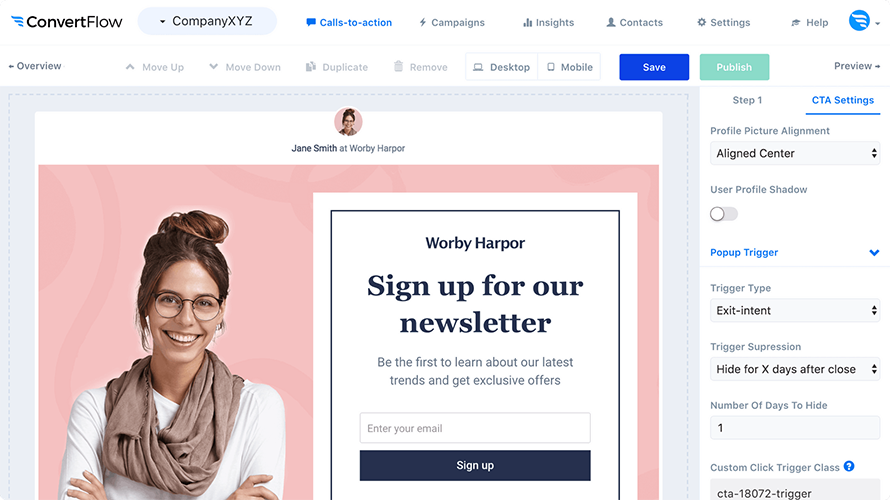Open the Trigger Supression dropdown
890x500 pixels.
[795, 369]
